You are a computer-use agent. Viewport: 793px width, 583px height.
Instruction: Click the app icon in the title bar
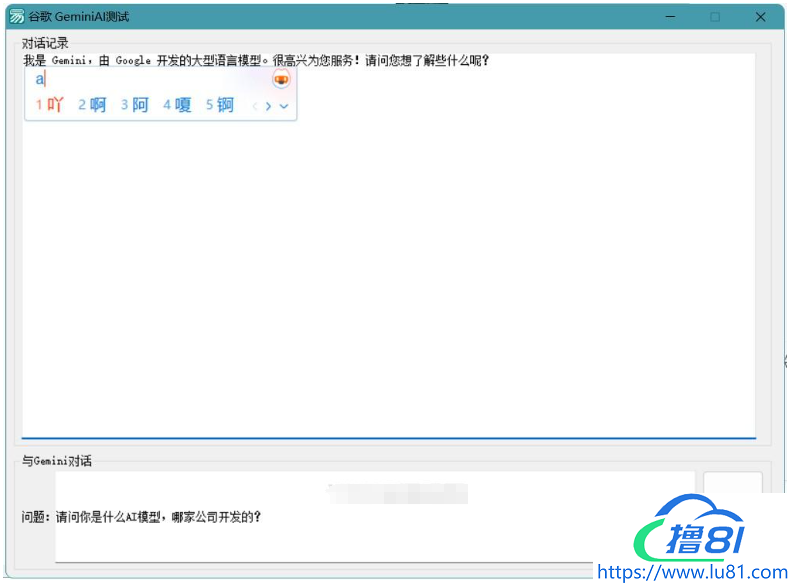coord(17,17)
